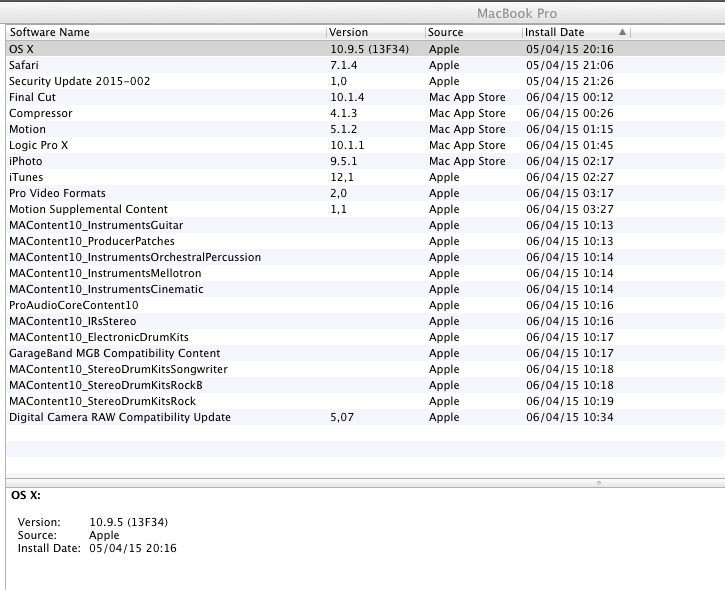
Task: Grab the split pane divider handle
Action: point(599,483)
